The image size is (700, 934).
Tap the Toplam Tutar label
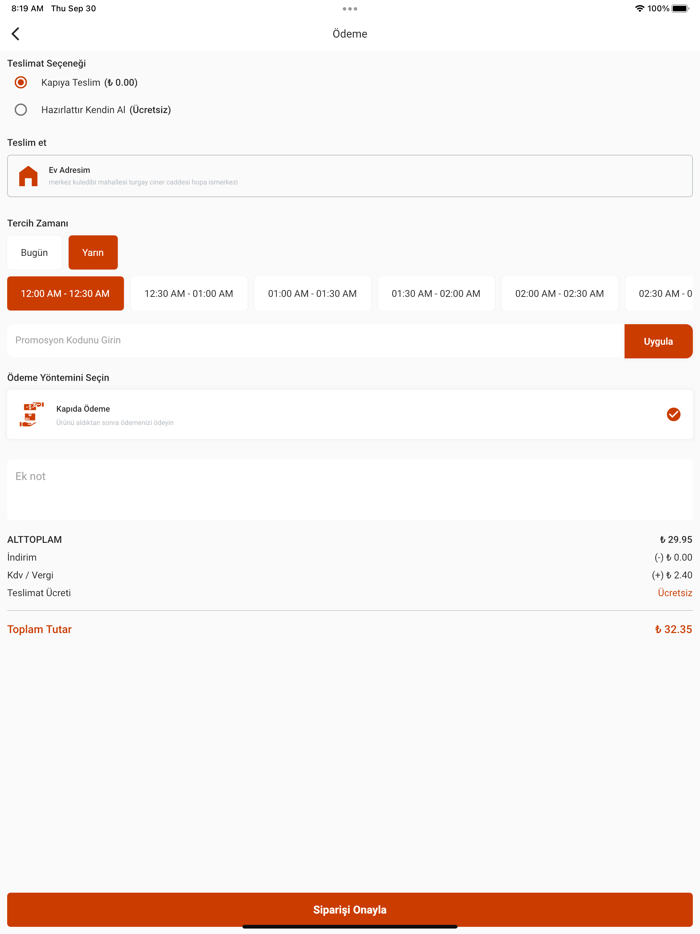coord(39,630)
